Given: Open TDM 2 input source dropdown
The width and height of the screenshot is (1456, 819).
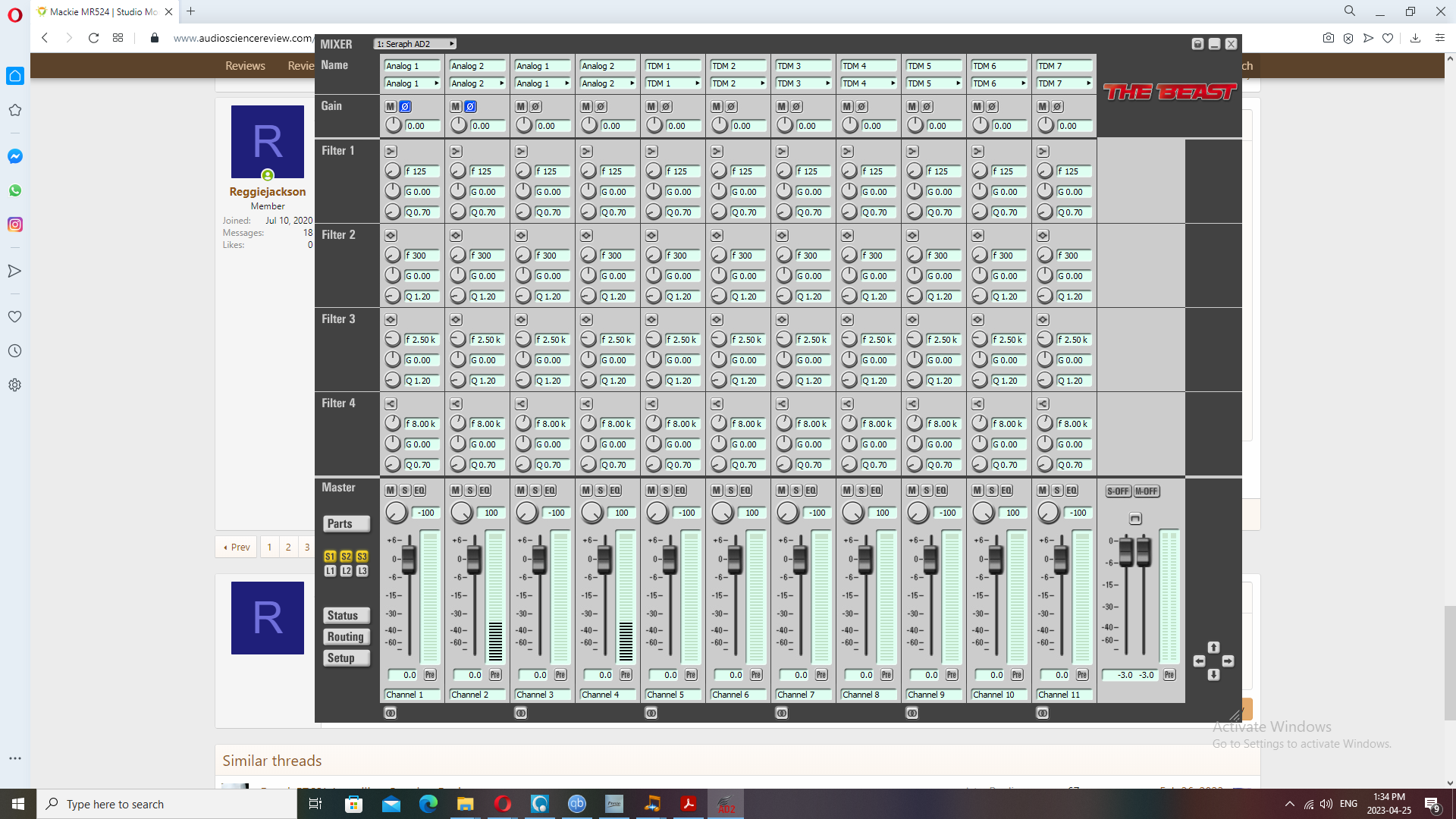Looking at the screenshot, I should tap(738, 83).
